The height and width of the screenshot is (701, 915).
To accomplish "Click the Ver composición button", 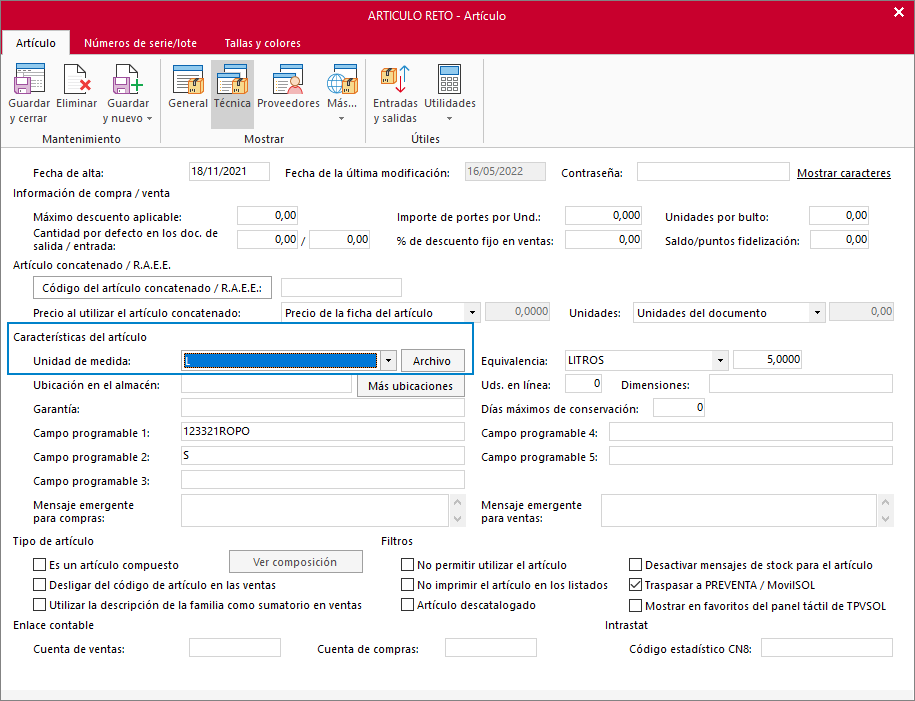I will 295,562.
